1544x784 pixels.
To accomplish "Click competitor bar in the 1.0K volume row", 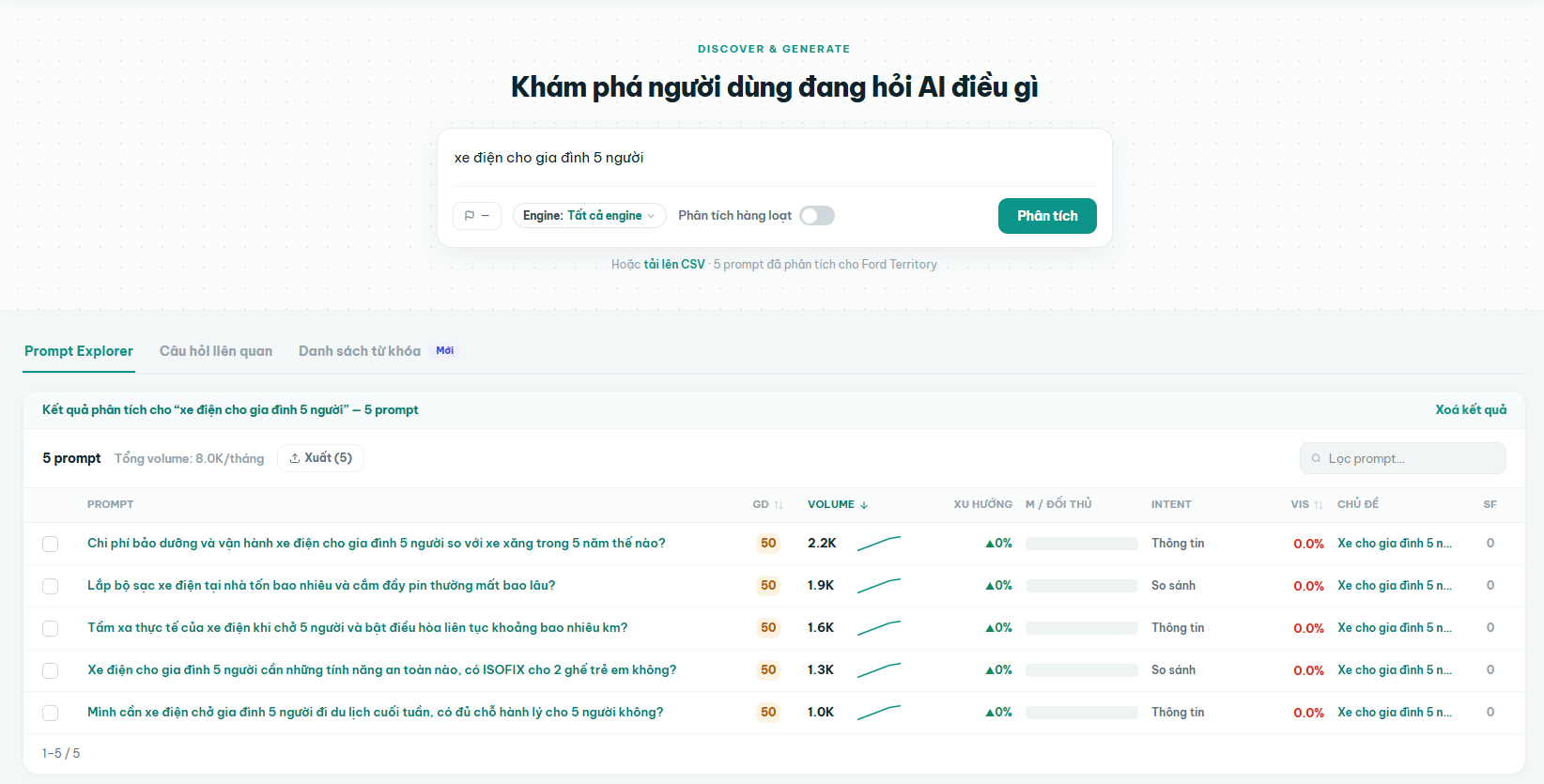I will pyautogui.click(x=1082, y=713).
